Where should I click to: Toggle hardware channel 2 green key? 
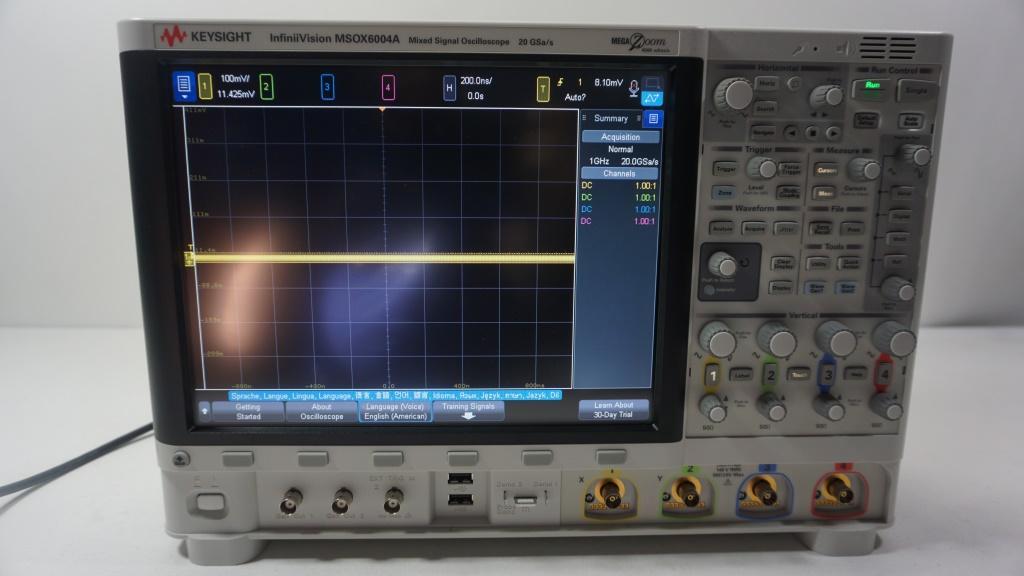770,375
